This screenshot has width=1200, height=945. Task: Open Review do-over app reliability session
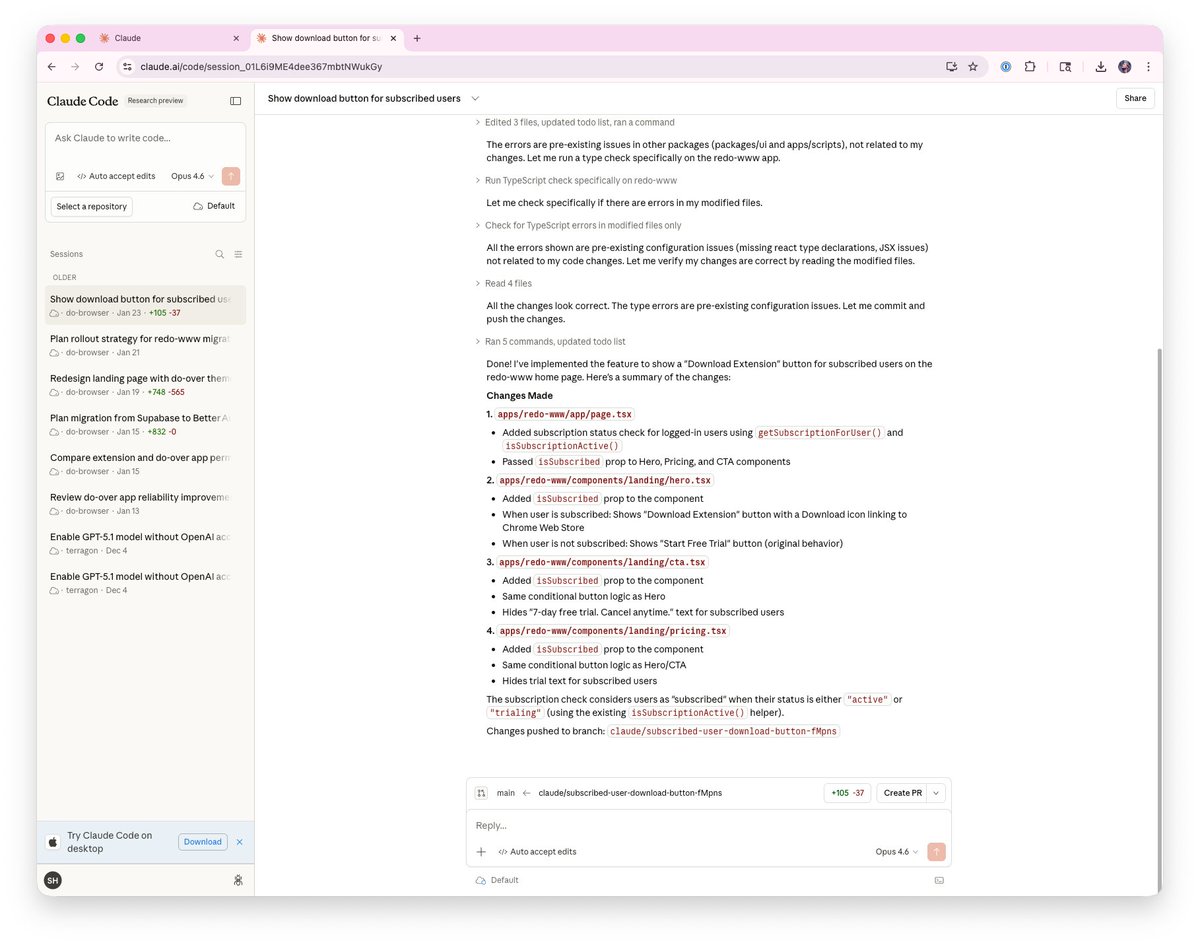pyautogui.click(x=145, y=503)
